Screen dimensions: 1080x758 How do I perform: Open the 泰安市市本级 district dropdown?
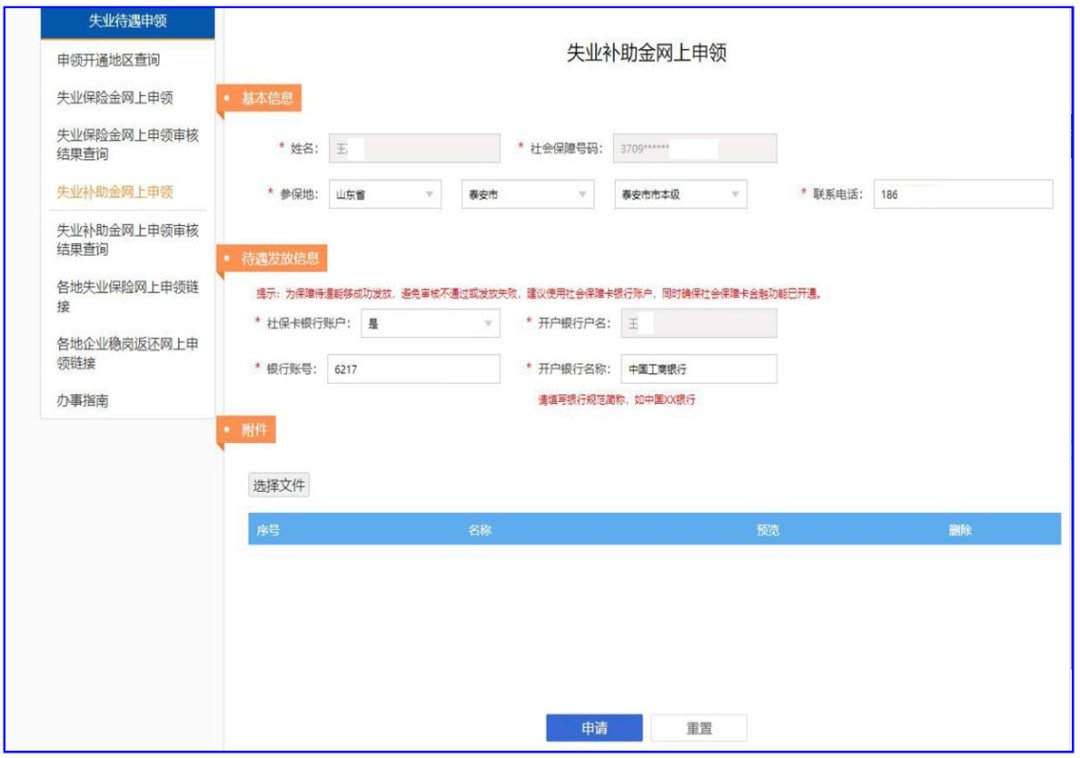(x=680, y=195)
